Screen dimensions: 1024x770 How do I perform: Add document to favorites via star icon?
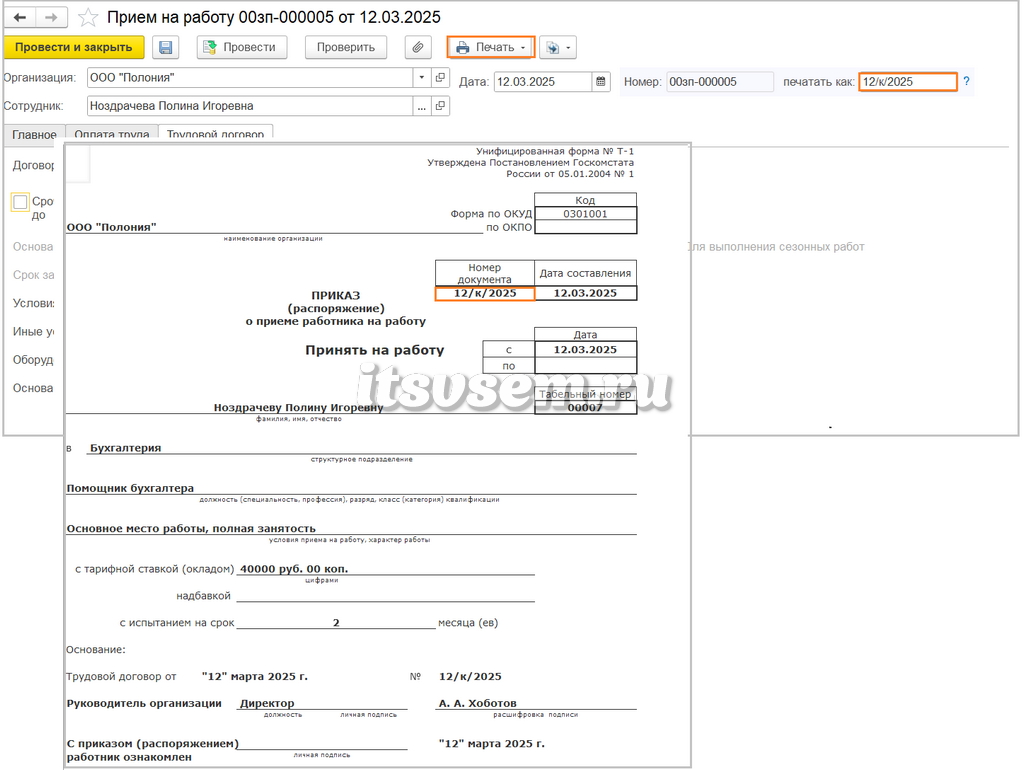(88, 18)
